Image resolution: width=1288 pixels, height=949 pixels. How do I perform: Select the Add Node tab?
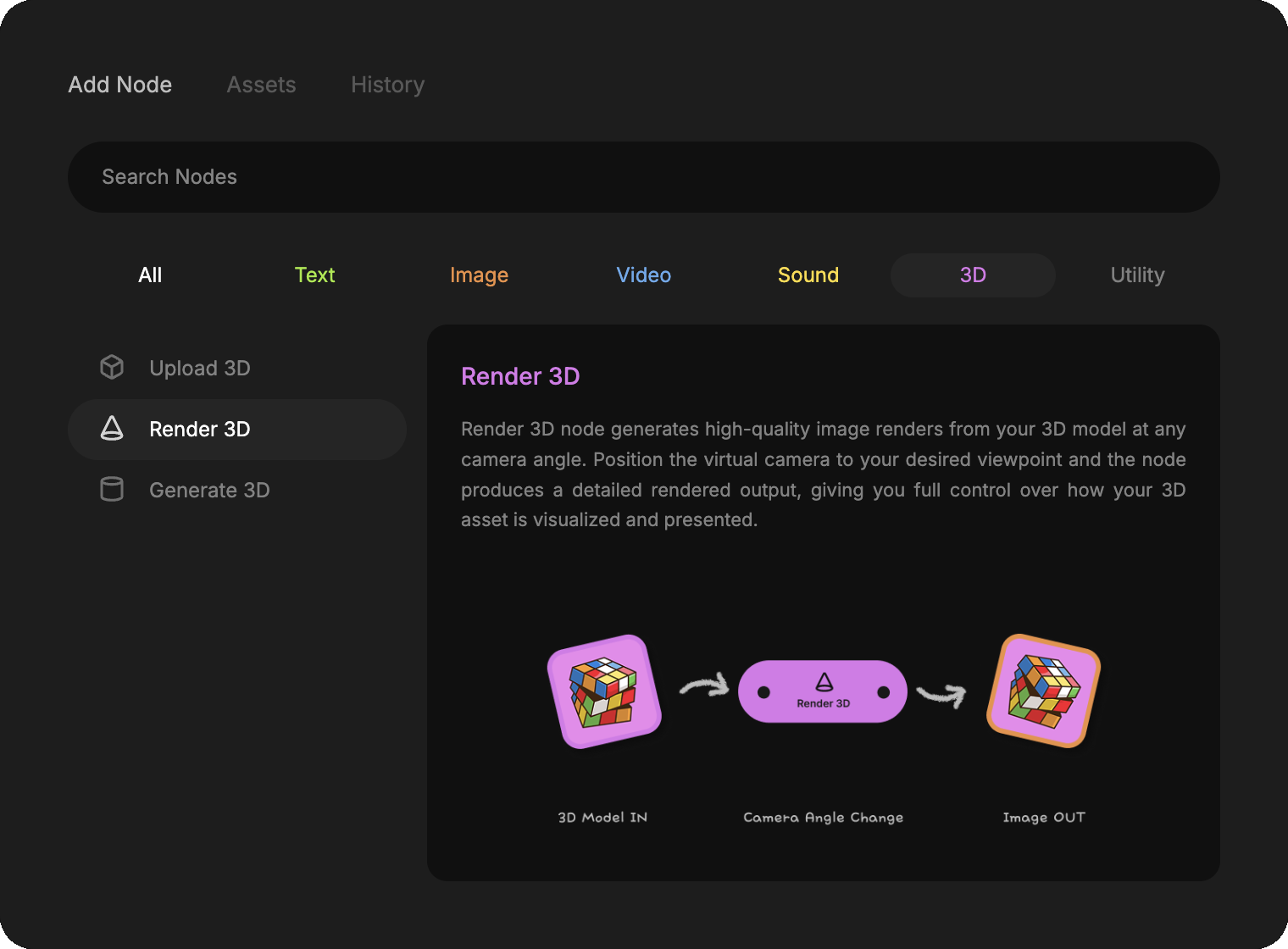pyautogui.click(x=120, y=85)
